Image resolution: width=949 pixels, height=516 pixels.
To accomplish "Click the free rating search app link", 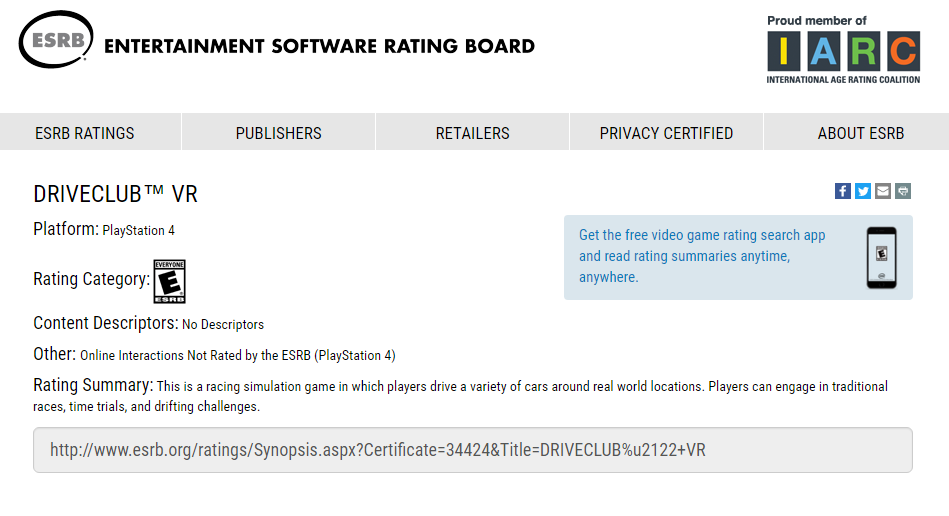I will [x=702, y=256].
